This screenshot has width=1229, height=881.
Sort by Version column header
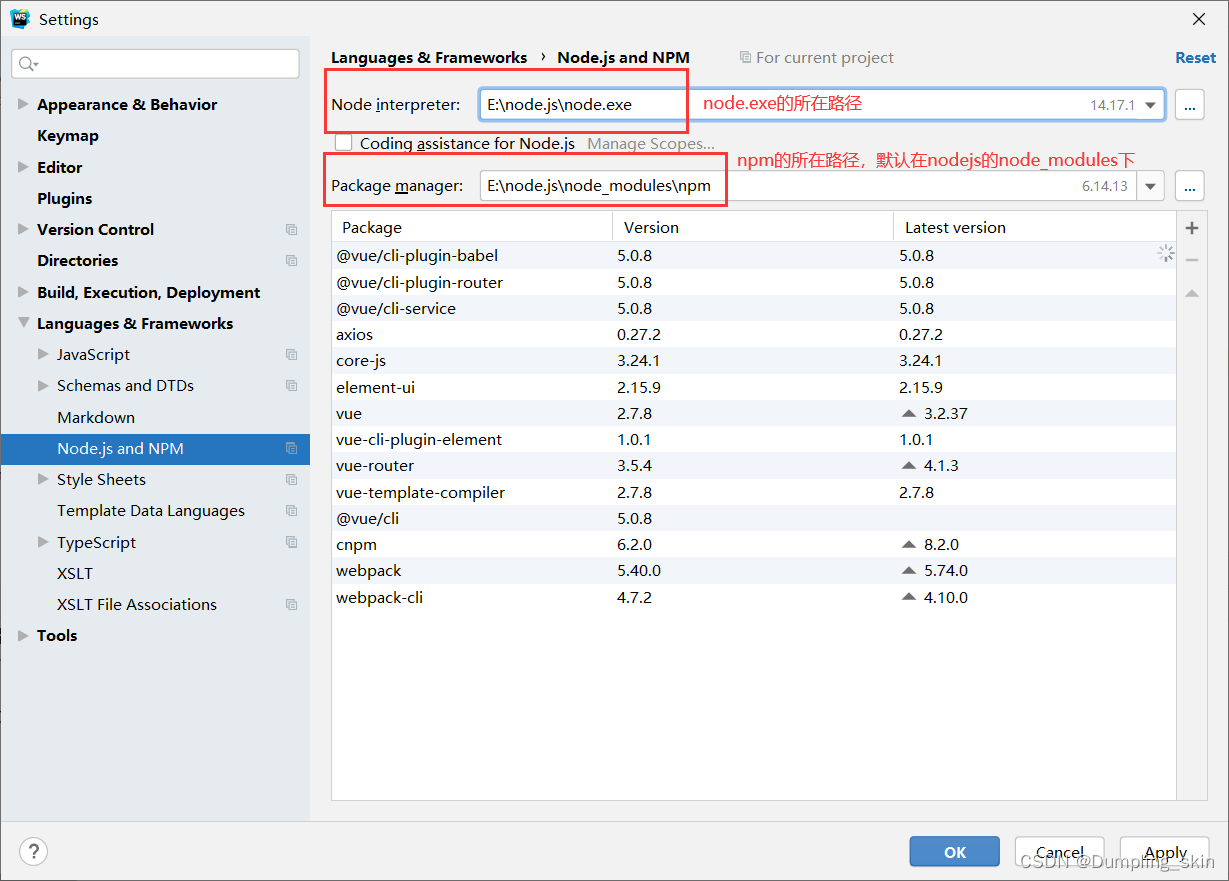pyautogui.click(x=753, y=228)
